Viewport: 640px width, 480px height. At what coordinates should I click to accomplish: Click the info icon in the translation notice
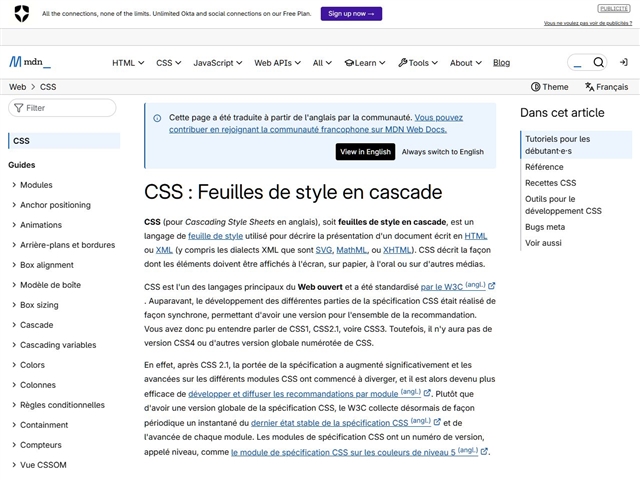157,118
